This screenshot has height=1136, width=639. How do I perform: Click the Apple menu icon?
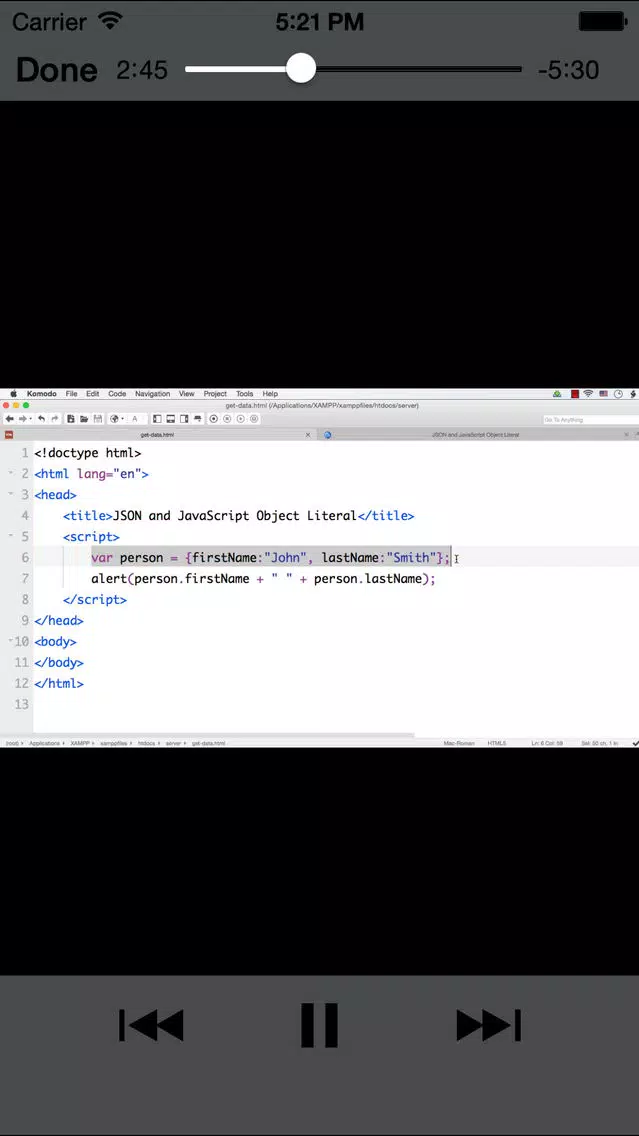pos(13,394)
